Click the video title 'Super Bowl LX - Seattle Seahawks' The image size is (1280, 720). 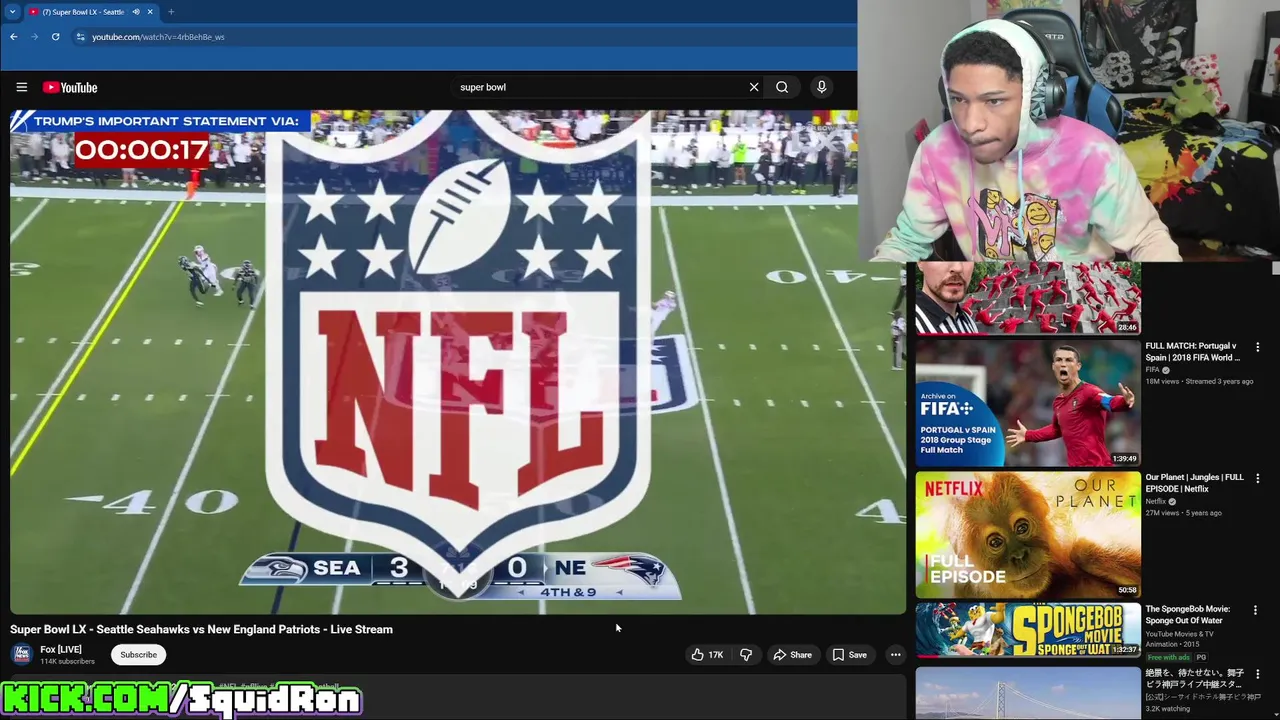click(x=201, y=629)
